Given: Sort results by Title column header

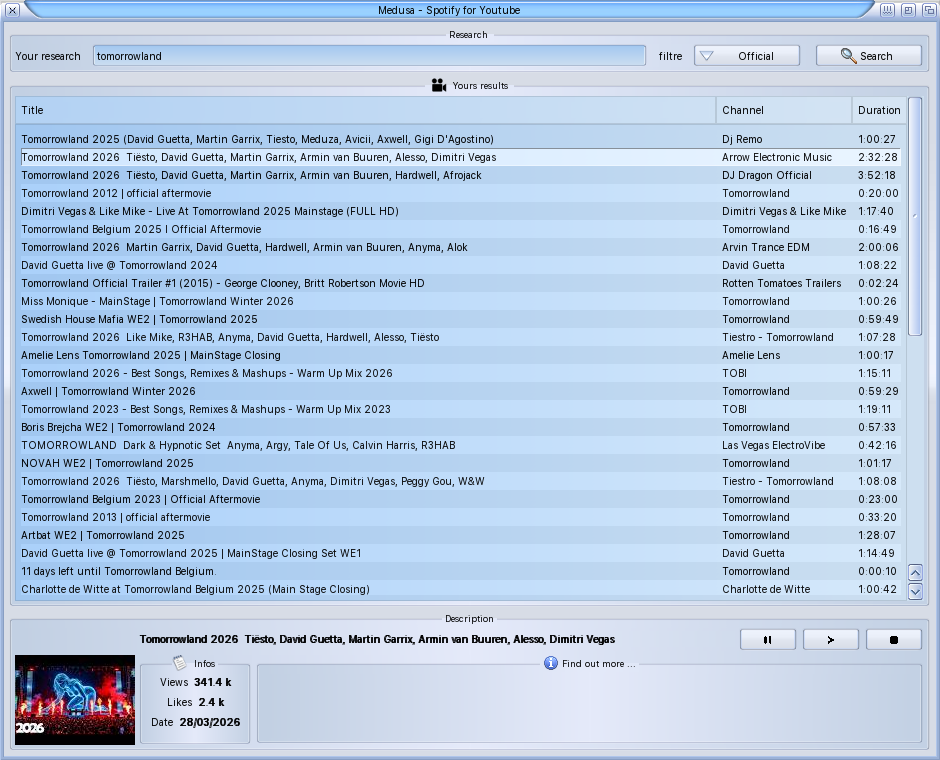Looking at the screenshot, I should point(365,110).
